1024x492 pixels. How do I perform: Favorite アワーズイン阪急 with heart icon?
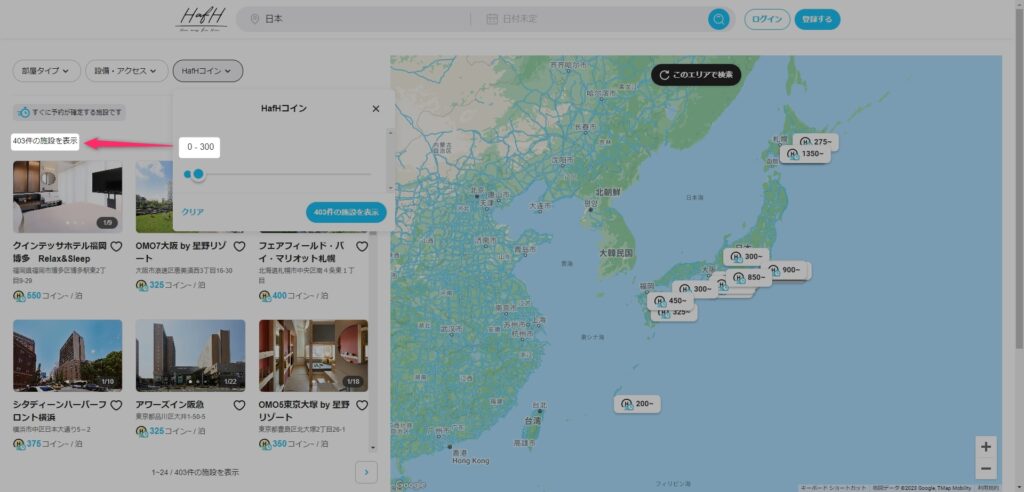click(239, 405)
